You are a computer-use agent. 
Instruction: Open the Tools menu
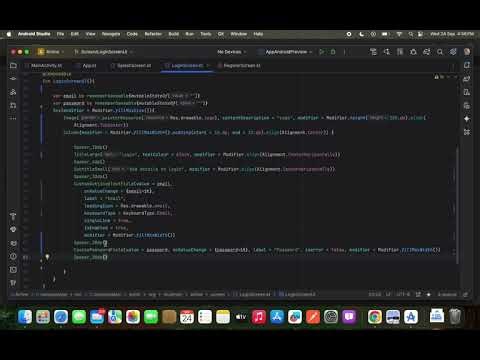[x=206, y=34]
